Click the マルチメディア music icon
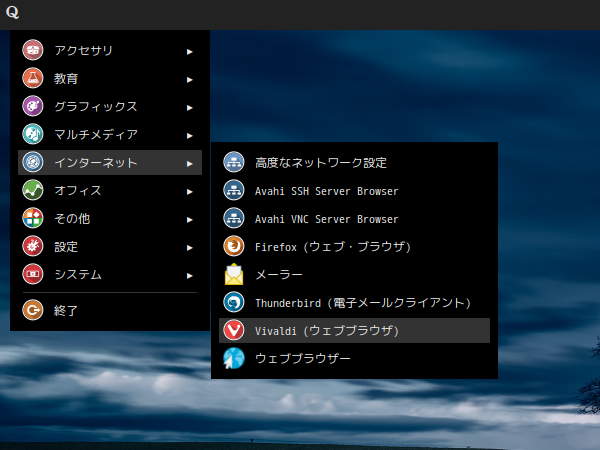This screenshot has height=450, width=600. pos(33,134)
